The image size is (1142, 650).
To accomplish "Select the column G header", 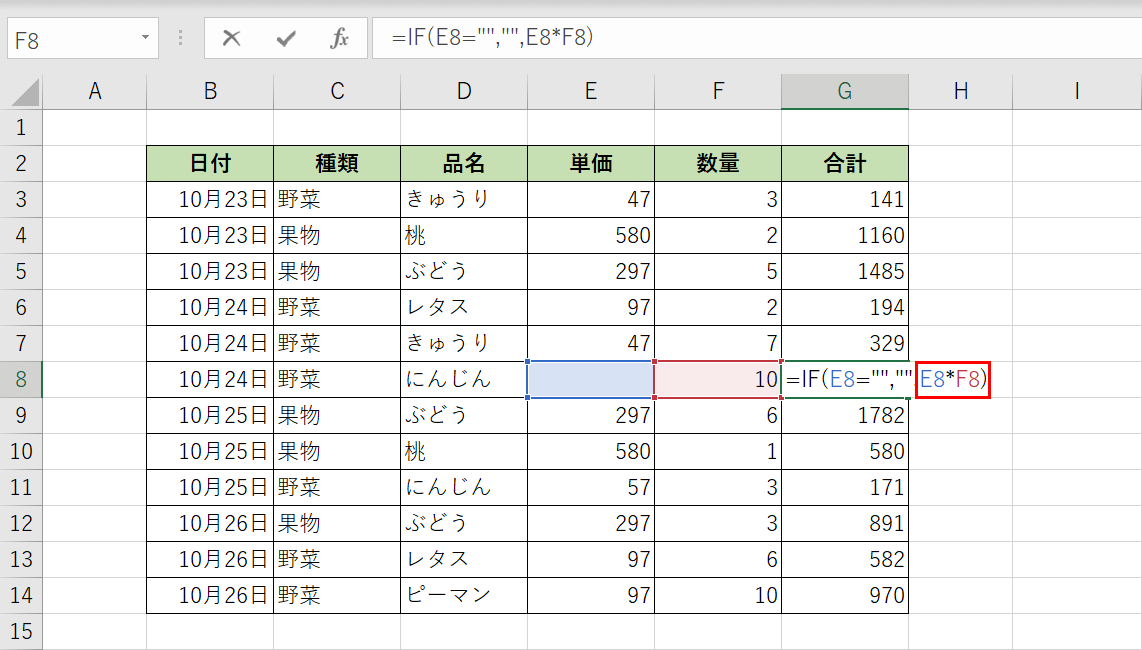I will pyautogui.click(x=845, y=90).
